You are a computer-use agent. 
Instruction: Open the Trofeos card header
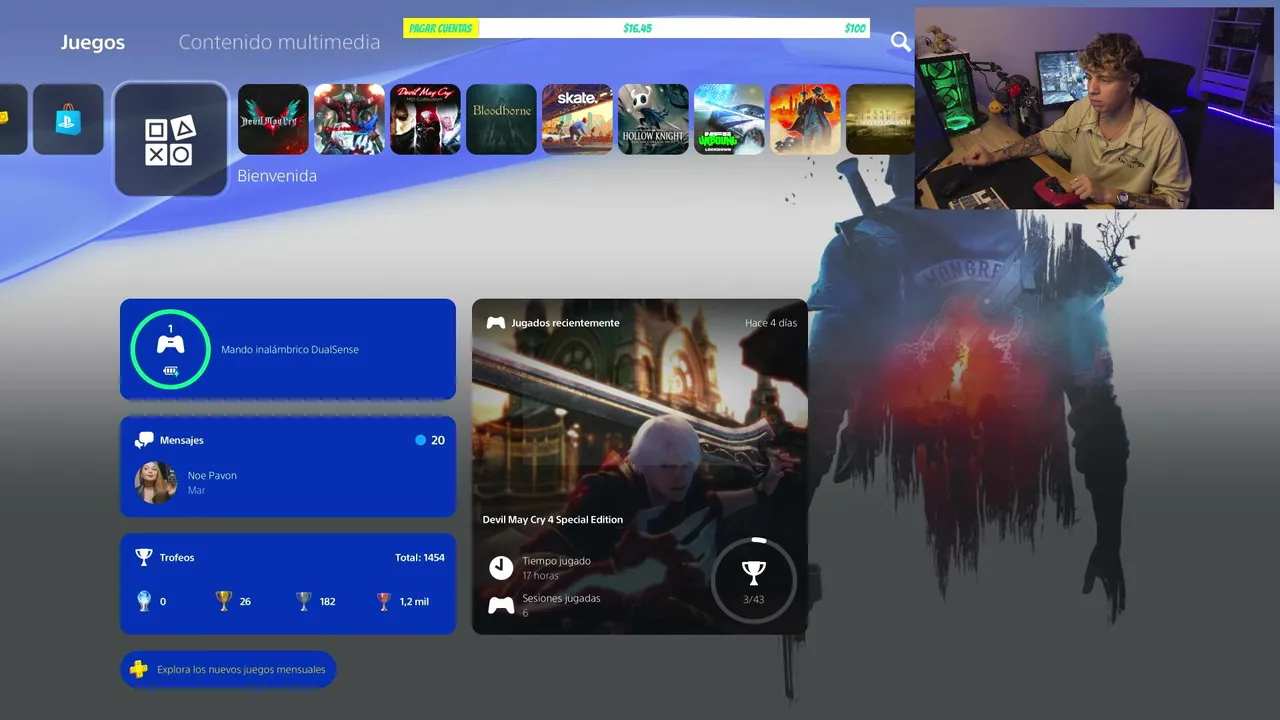pyautogui.click(x=288, y=557)
